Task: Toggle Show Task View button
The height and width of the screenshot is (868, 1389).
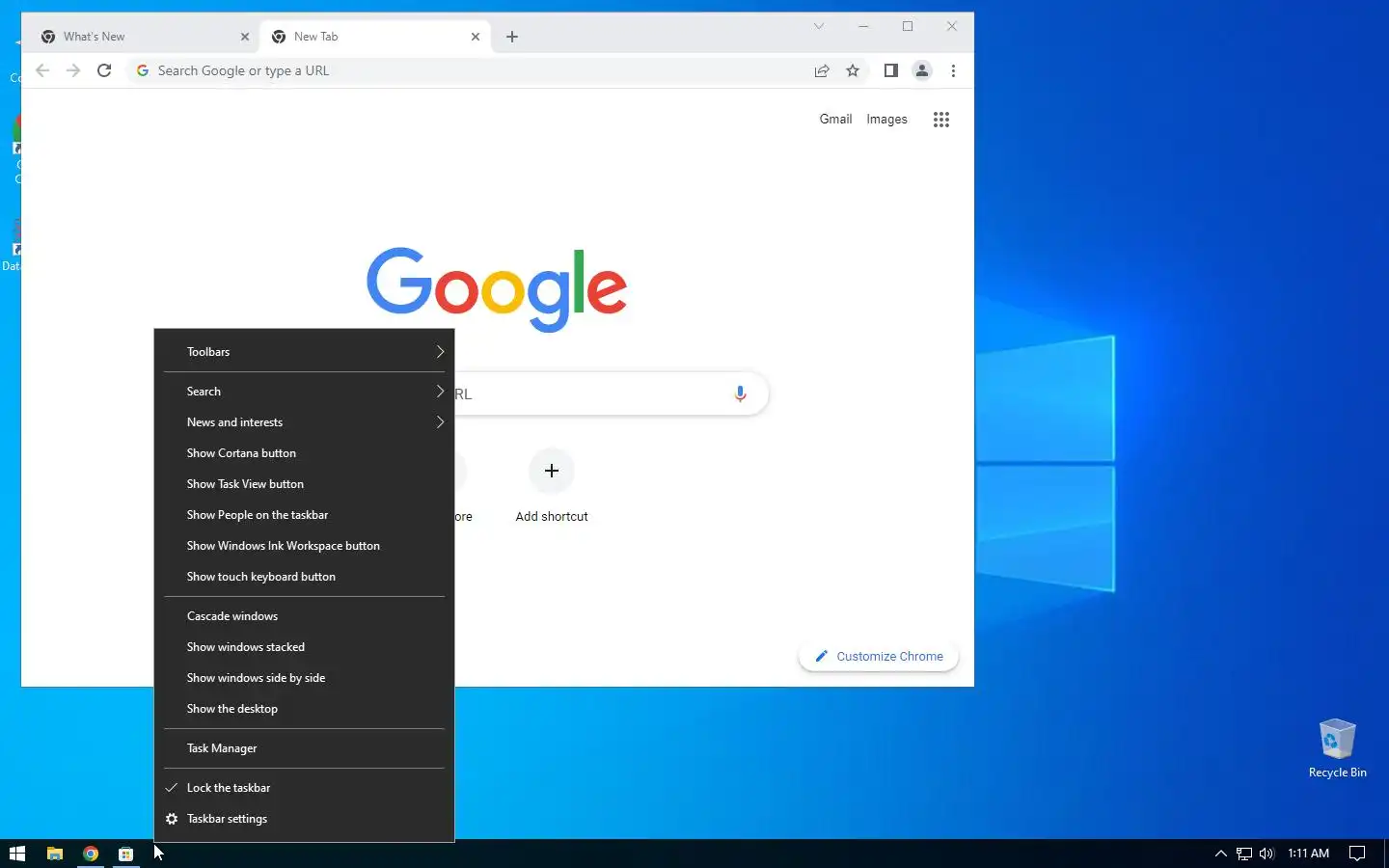Action: pyautogui.click(x=304, y=484)
